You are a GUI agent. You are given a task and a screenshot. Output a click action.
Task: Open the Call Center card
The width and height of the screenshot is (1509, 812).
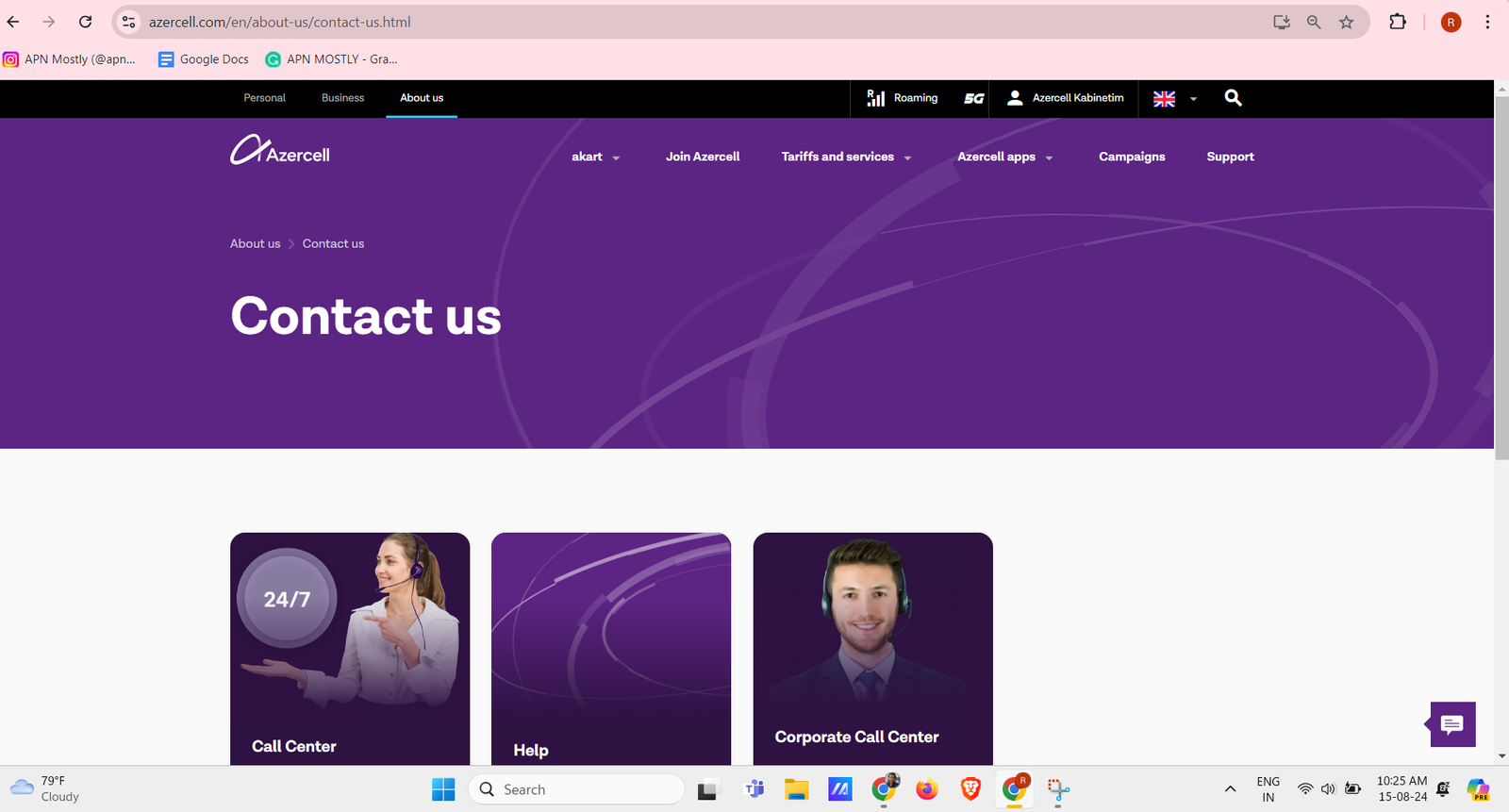(350, 649)
